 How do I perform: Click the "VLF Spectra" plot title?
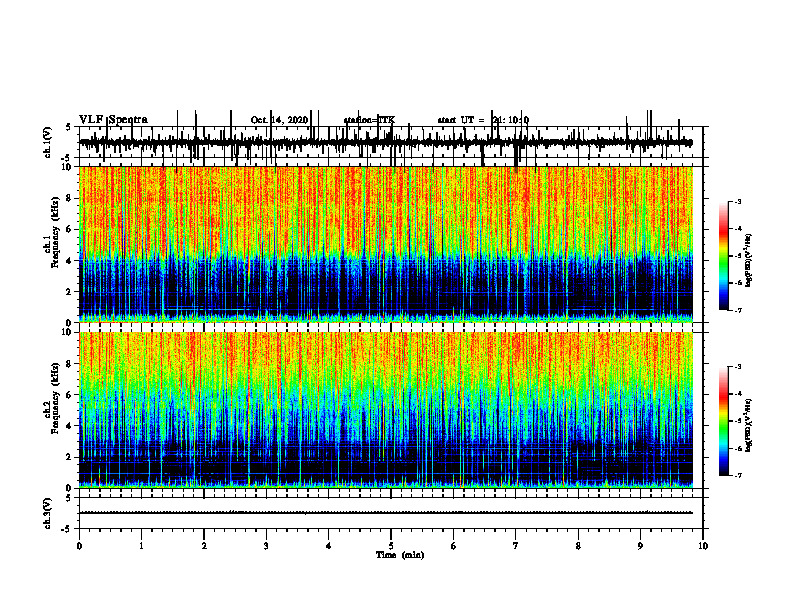113,120
